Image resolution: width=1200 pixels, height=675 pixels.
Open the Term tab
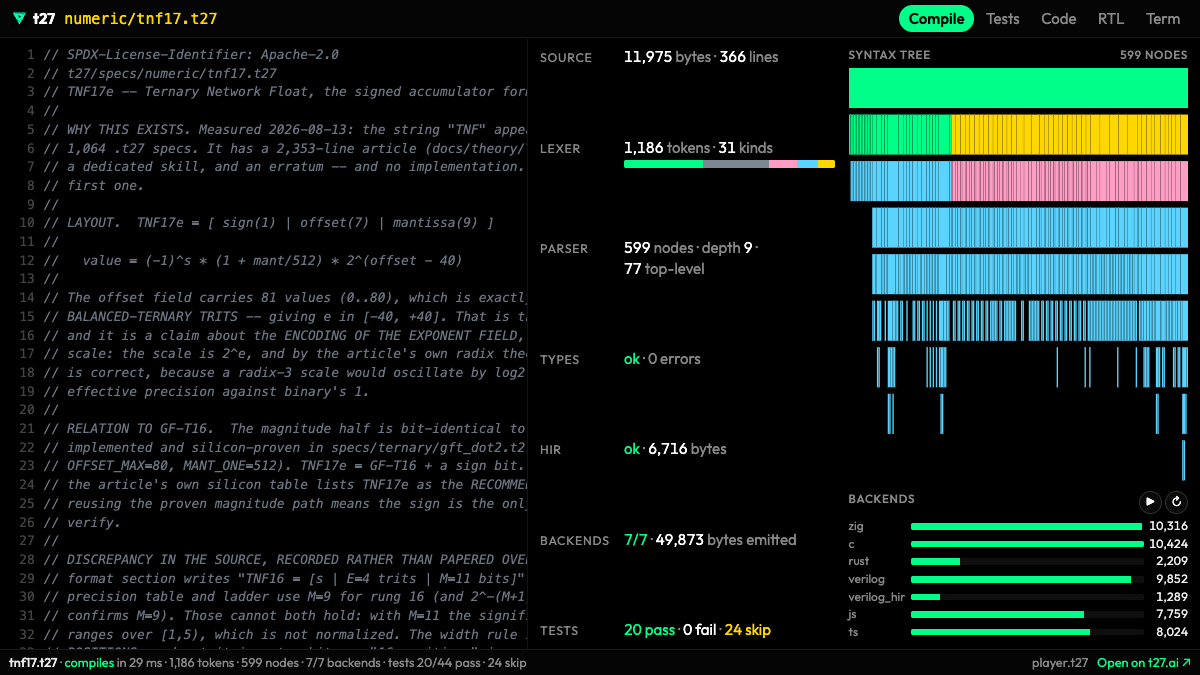point(1163,18)
